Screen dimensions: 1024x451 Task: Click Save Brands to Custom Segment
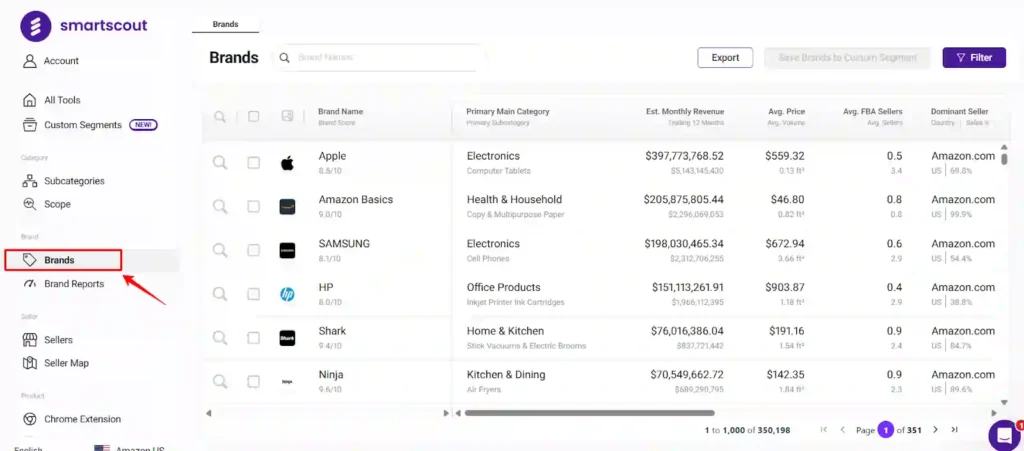pyautogui.click(x=848, y=57)
